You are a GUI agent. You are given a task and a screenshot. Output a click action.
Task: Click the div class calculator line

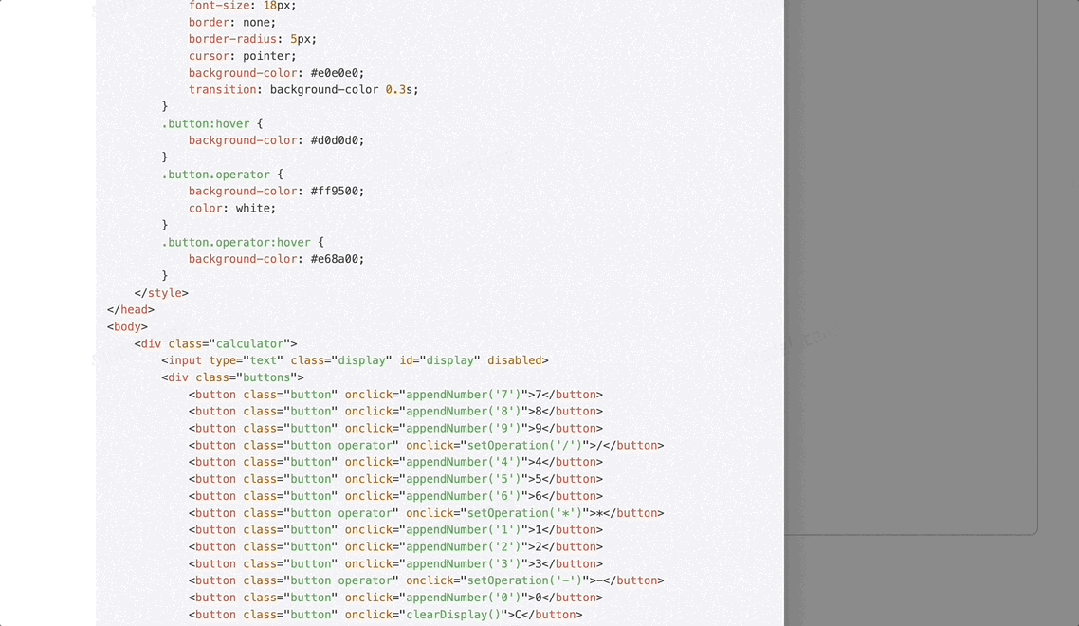pyautogui.click(x=216, y=343)
